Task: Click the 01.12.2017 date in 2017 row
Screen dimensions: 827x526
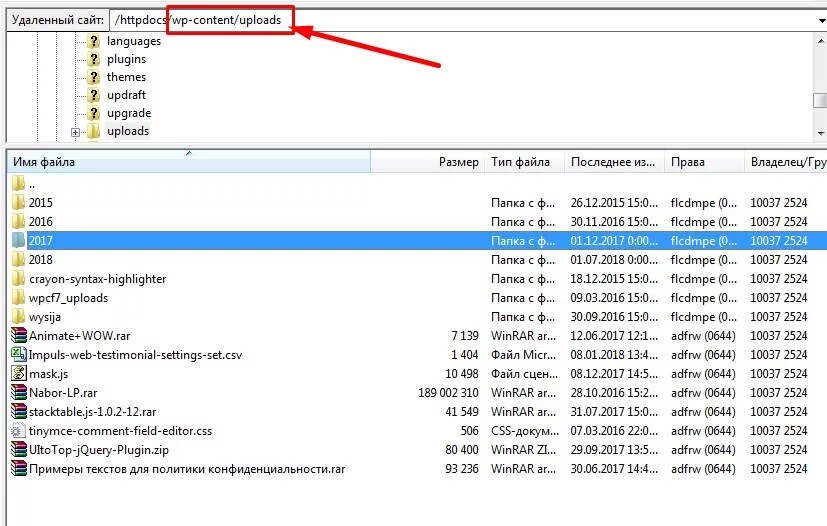Action: (614, 241)
